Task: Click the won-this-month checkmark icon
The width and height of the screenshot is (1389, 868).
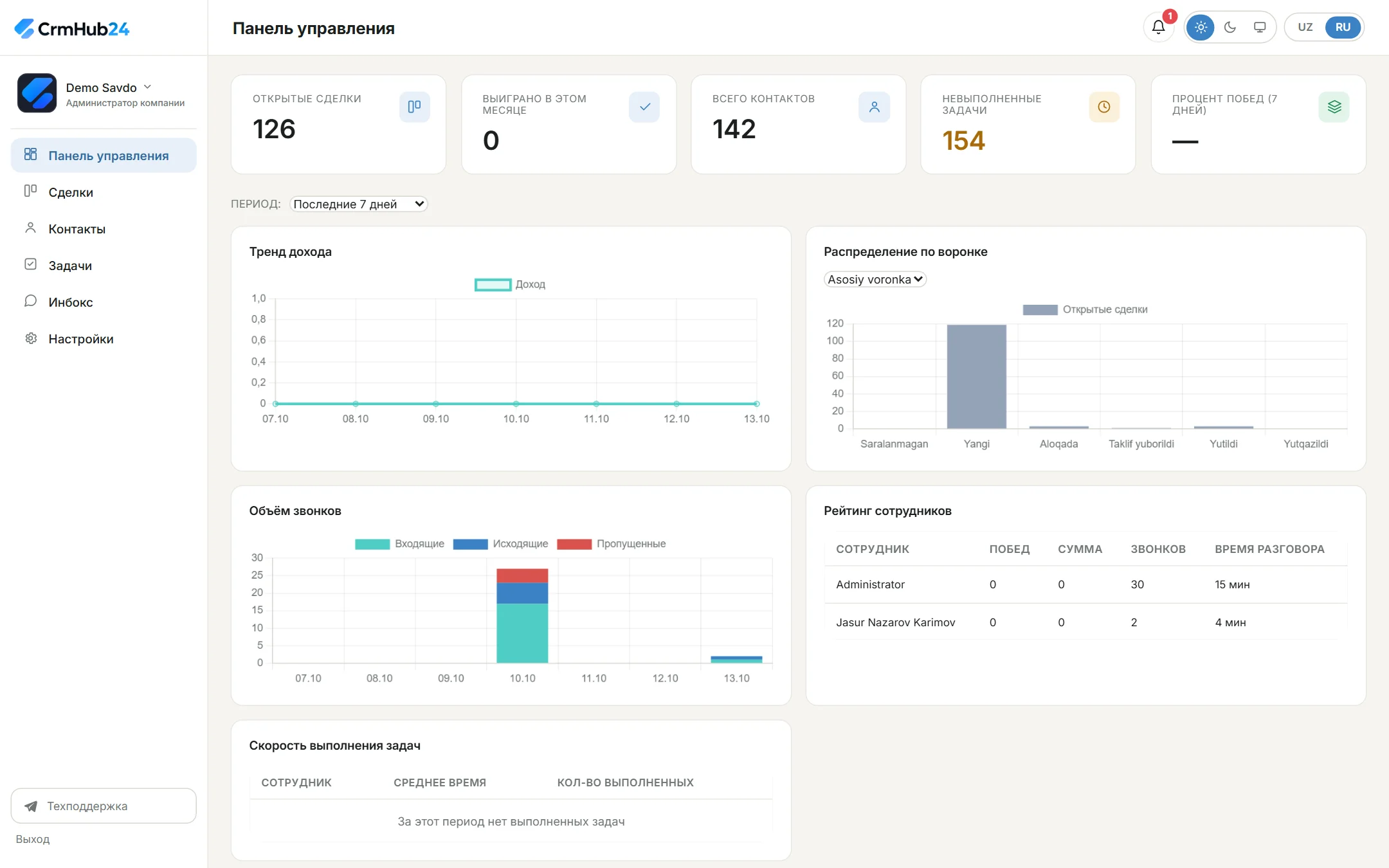Action: point(644,107)
